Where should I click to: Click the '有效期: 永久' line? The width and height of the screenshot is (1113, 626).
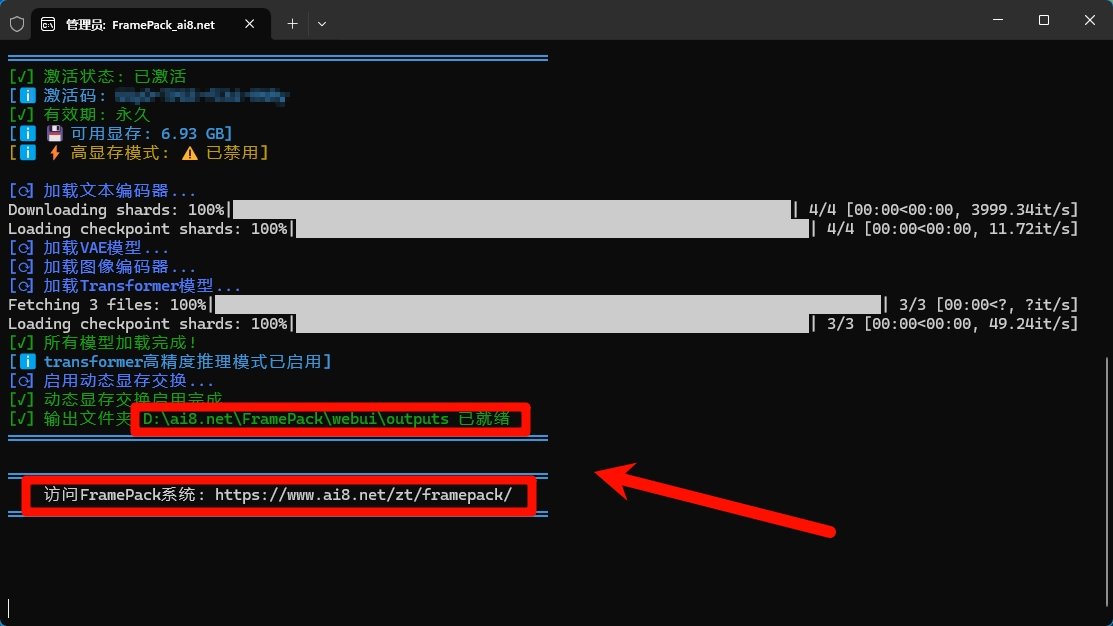[x=80, y=114]
